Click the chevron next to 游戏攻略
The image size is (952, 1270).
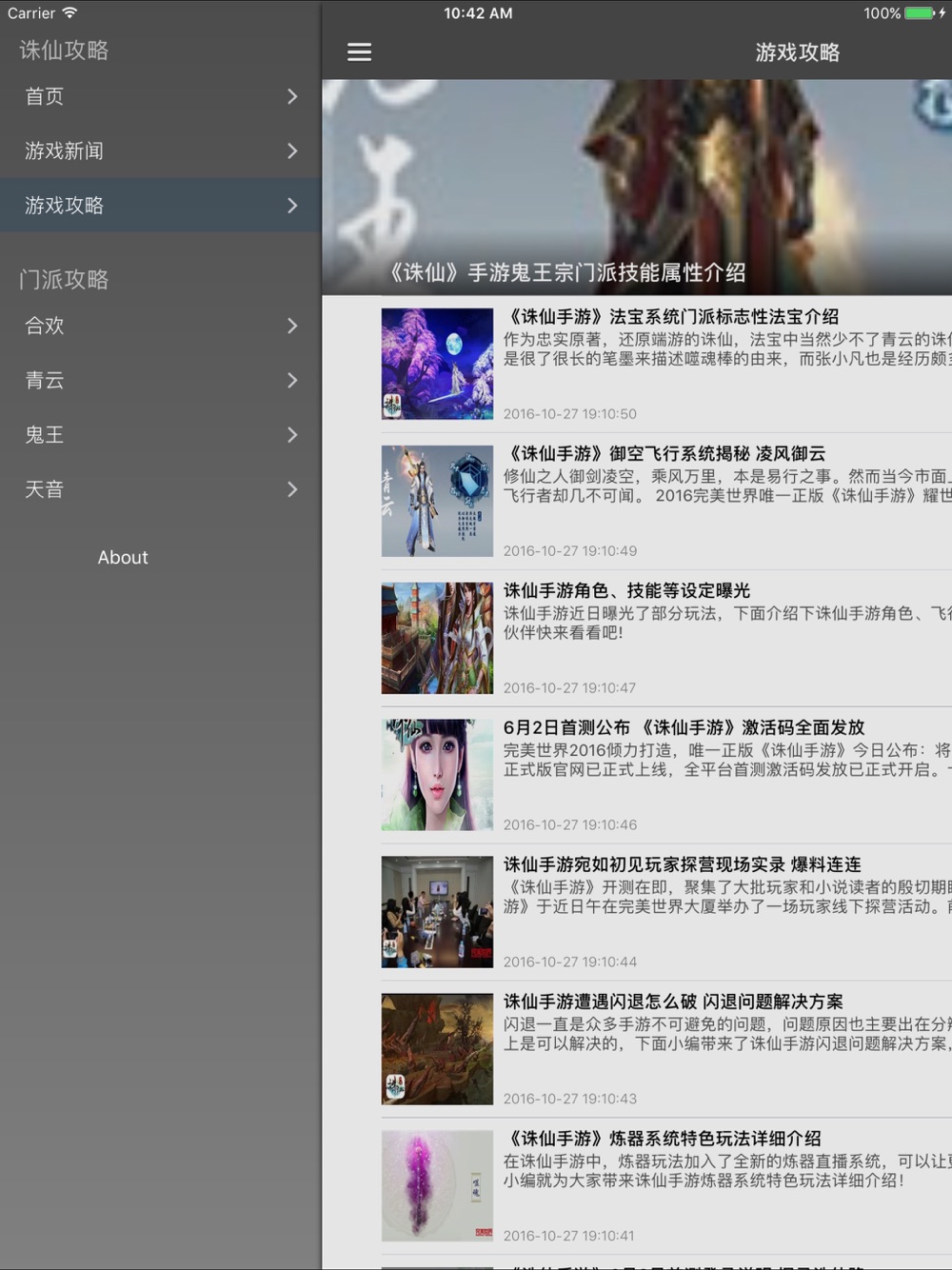292,205
